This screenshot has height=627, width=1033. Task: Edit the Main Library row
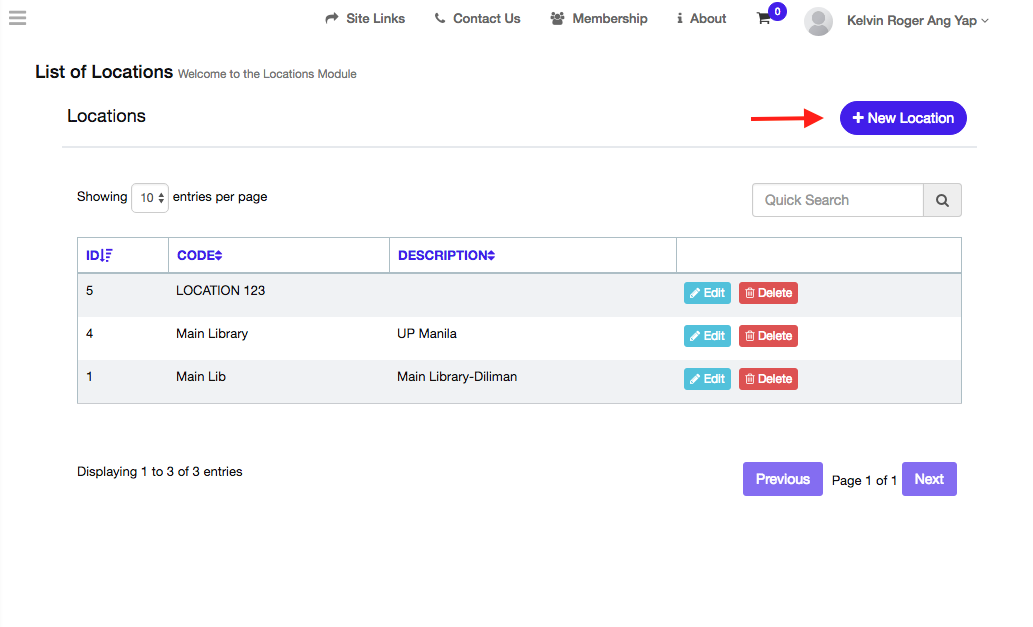(x=707, y=336)
